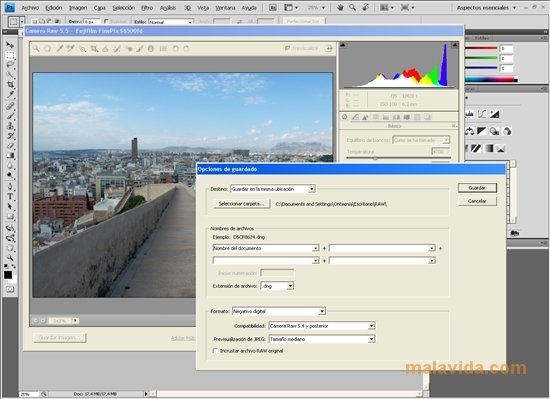The height and width of the screenshot is (399, 550).
Task: Rotate image counterclockwise in Camera Raw
Action: click(x=175, y=49)
